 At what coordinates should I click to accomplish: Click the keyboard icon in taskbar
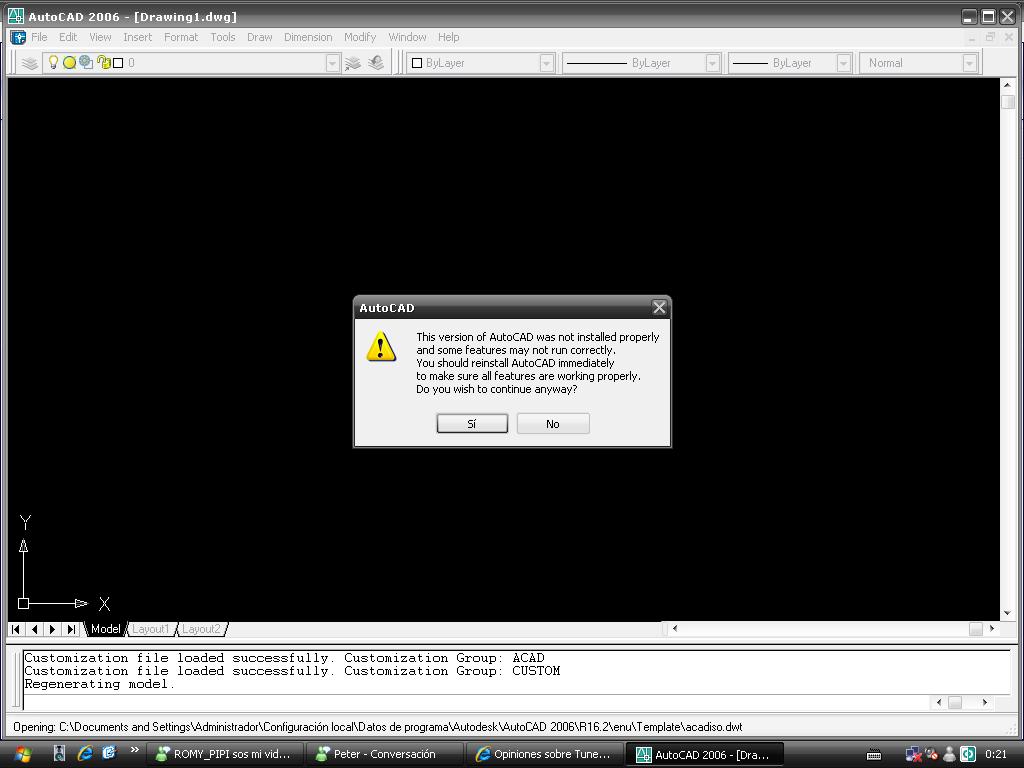[x=874, y=755]
